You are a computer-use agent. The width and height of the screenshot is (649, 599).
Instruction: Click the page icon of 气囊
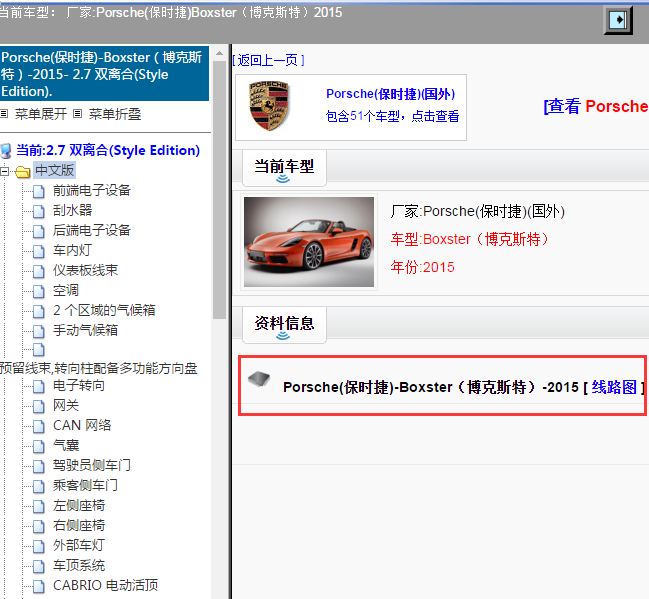[x=38, y=446]
